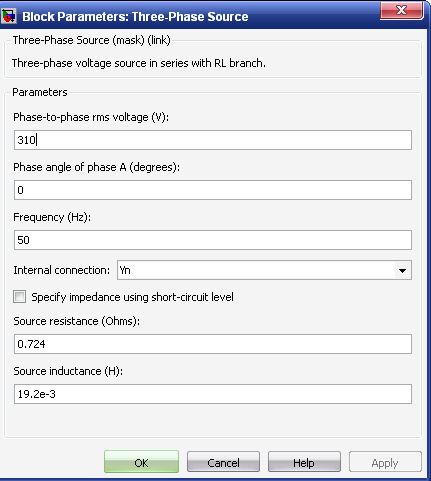Screen dimensions: 431x481
Task: Click the Apply button
Action: point(385,462)
